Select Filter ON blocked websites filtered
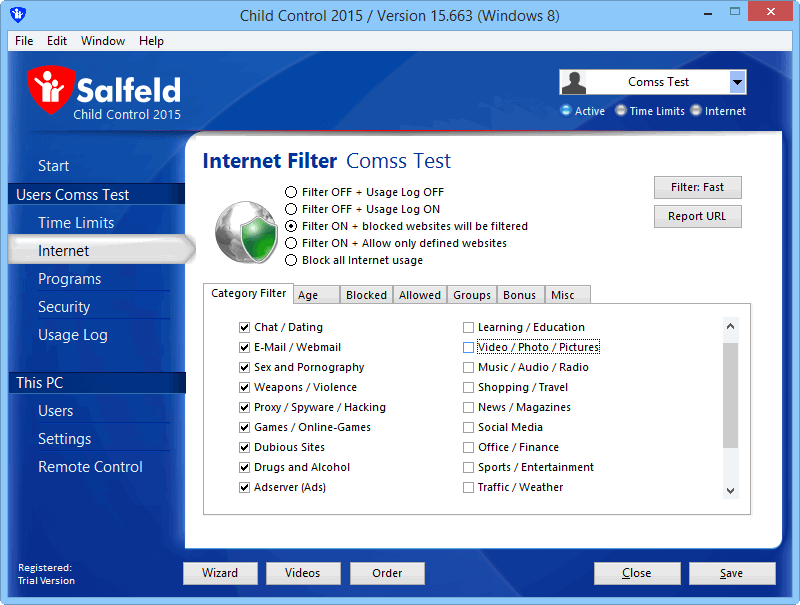The height and width of the screenshot is (605, 800). 291,226
